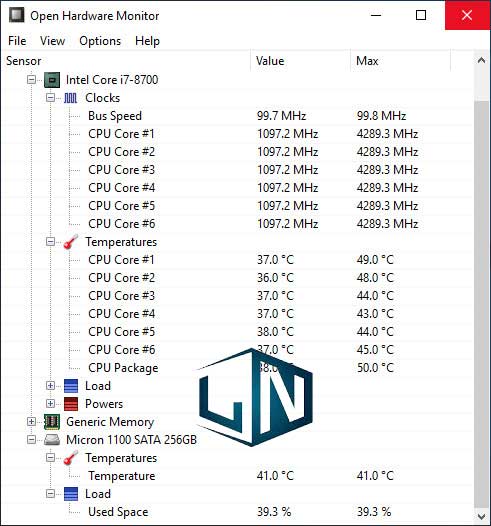The width and height of the screenshot is (491, 526).
Task: Click the Clocks waveform icon
Action: [70, 98]
